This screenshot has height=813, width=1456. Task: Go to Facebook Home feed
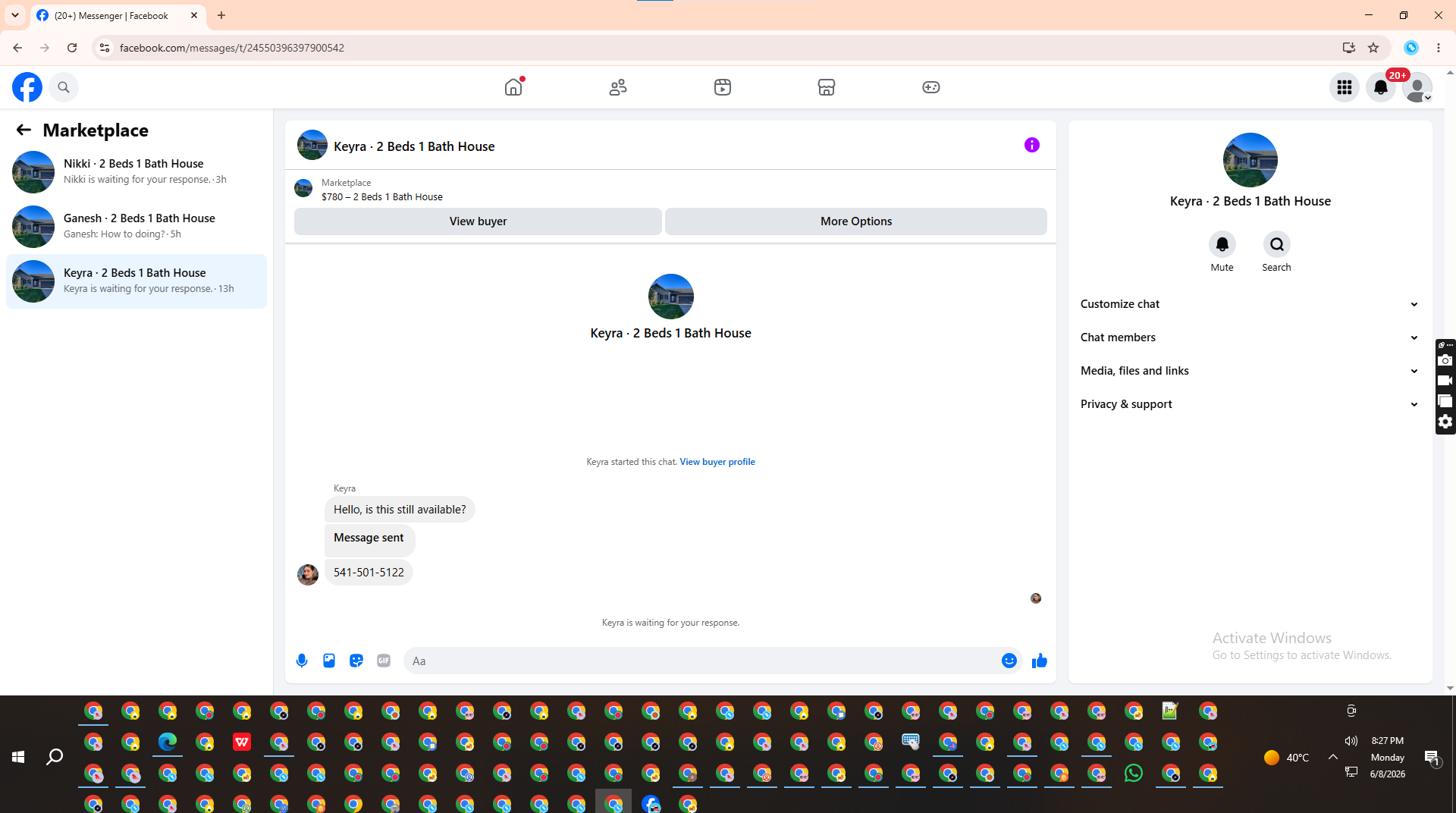click(x=513, y=87)
